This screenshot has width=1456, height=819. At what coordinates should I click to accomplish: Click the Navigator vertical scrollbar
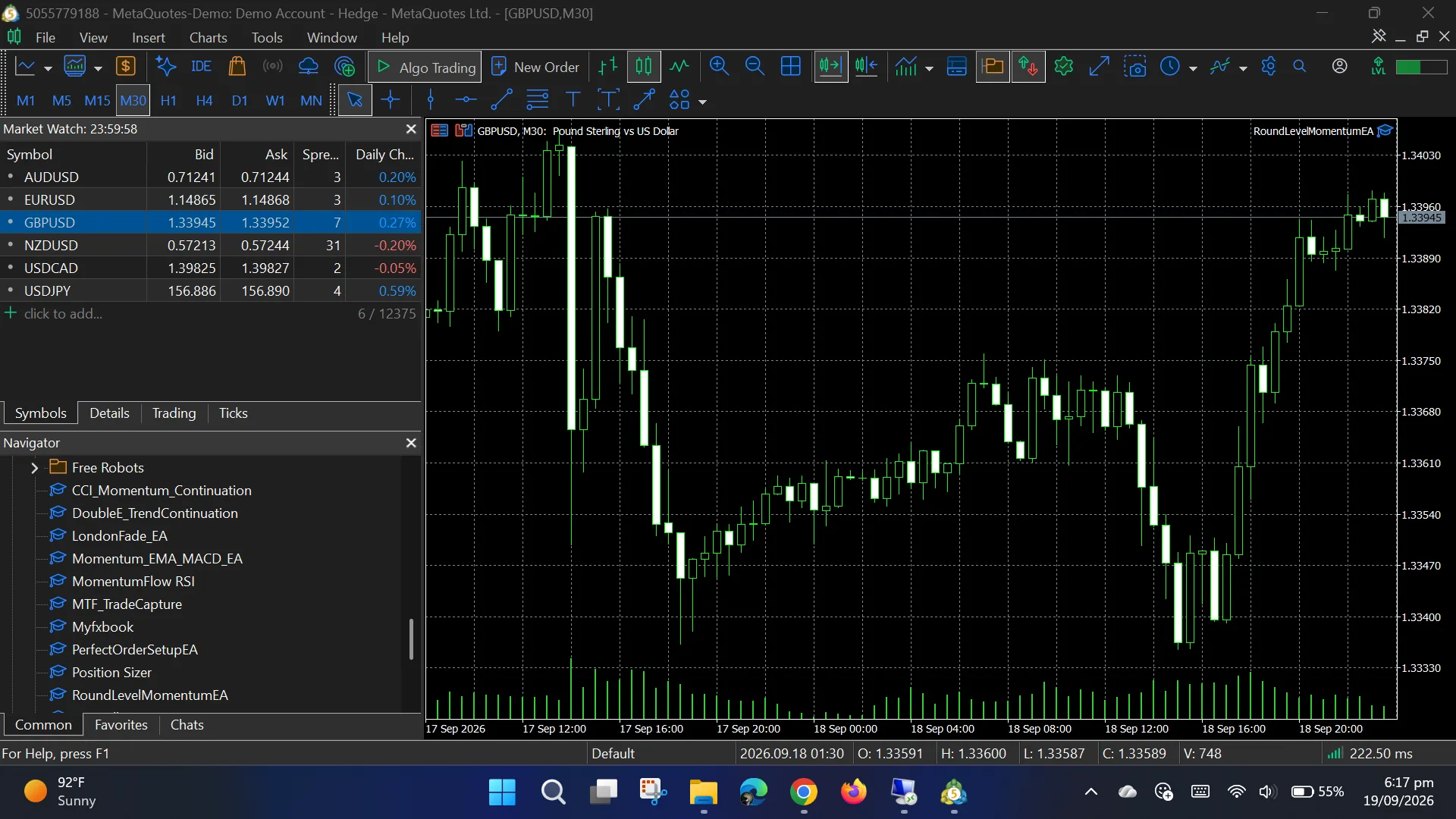tap(411, 639)
